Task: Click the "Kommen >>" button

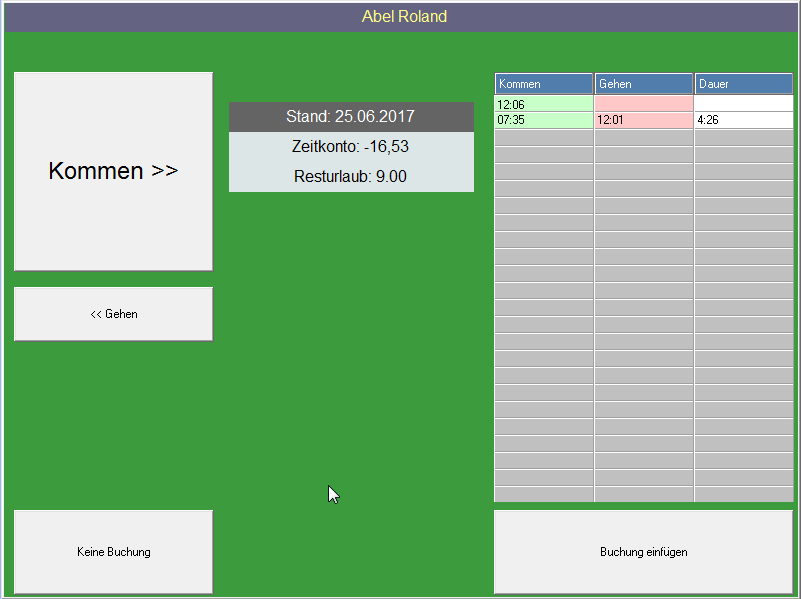Action: click(112, 170)
